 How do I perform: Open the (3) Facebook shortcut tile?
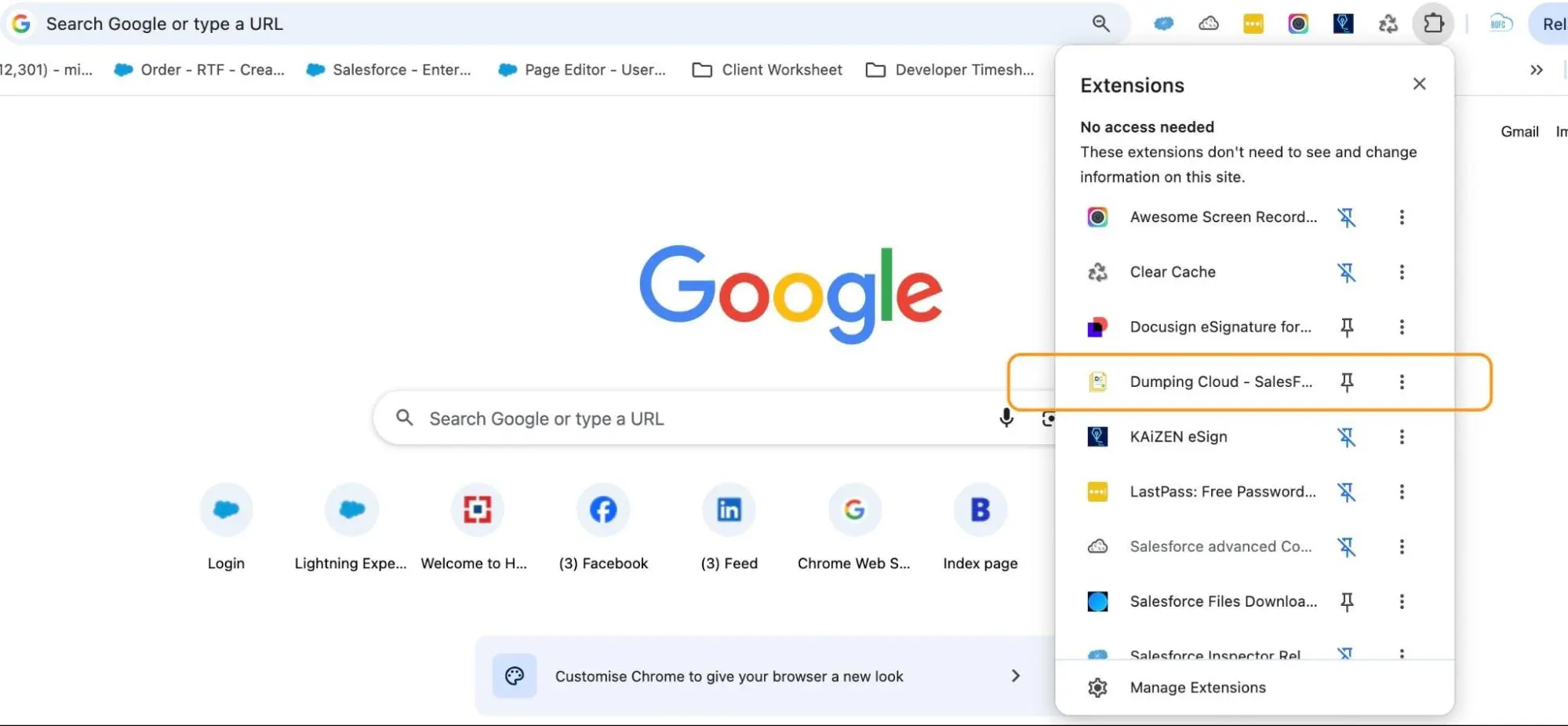[603, 527]
